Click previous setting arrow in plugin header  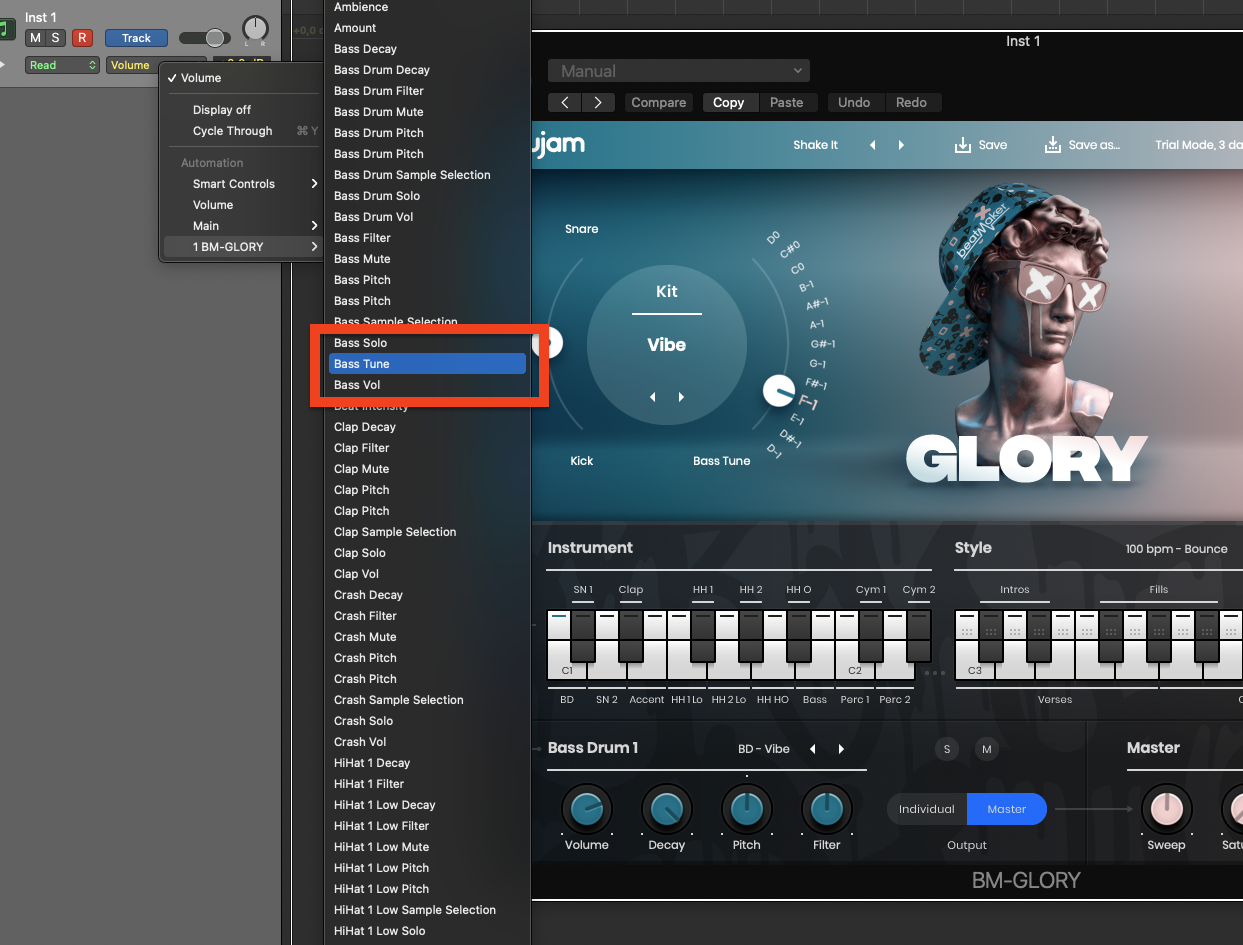[565, 102]
